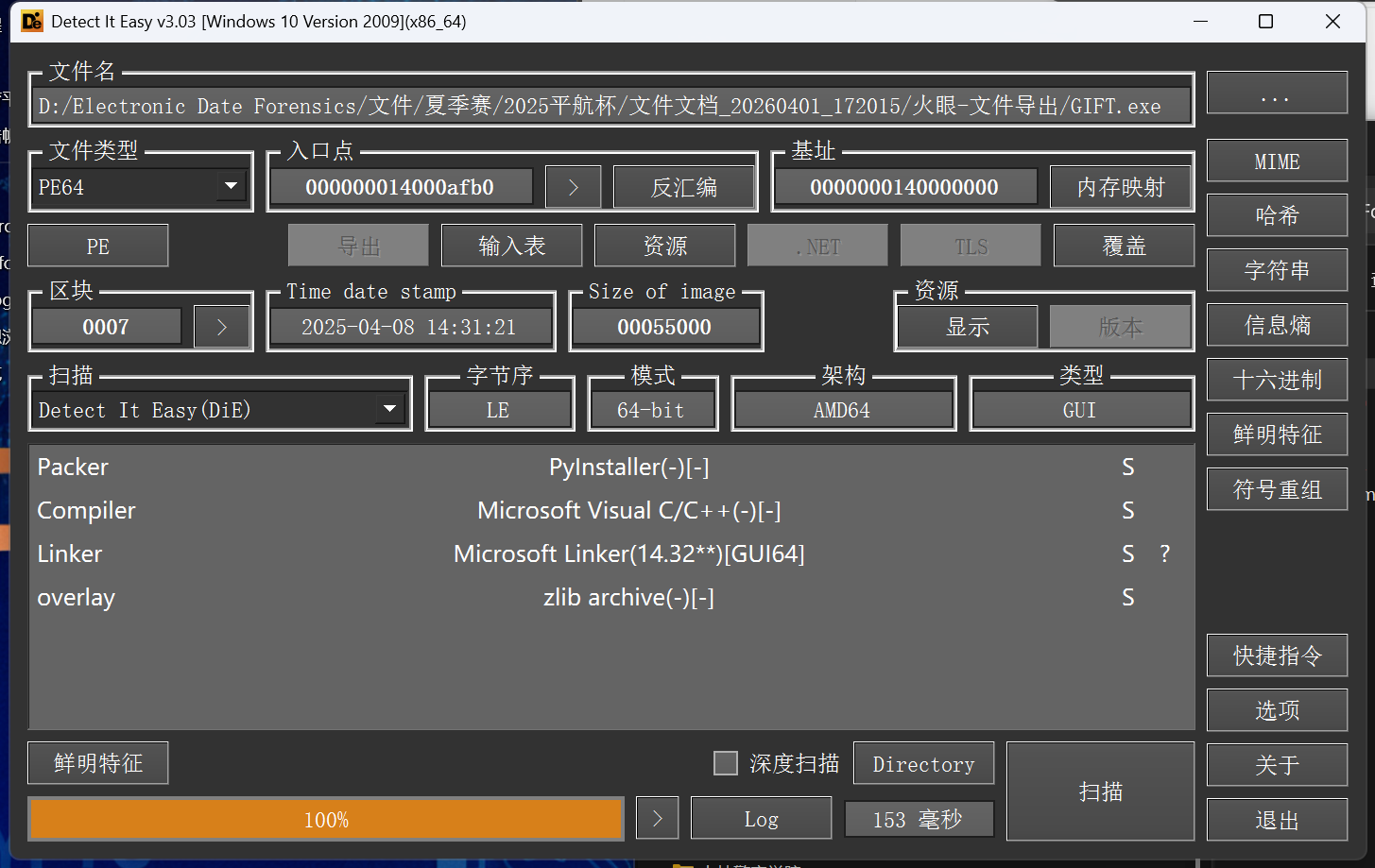The width and height of the screenshot is (1375, 868).
Task: Select the zlib archive overlay row
Action: pos(611,597)
